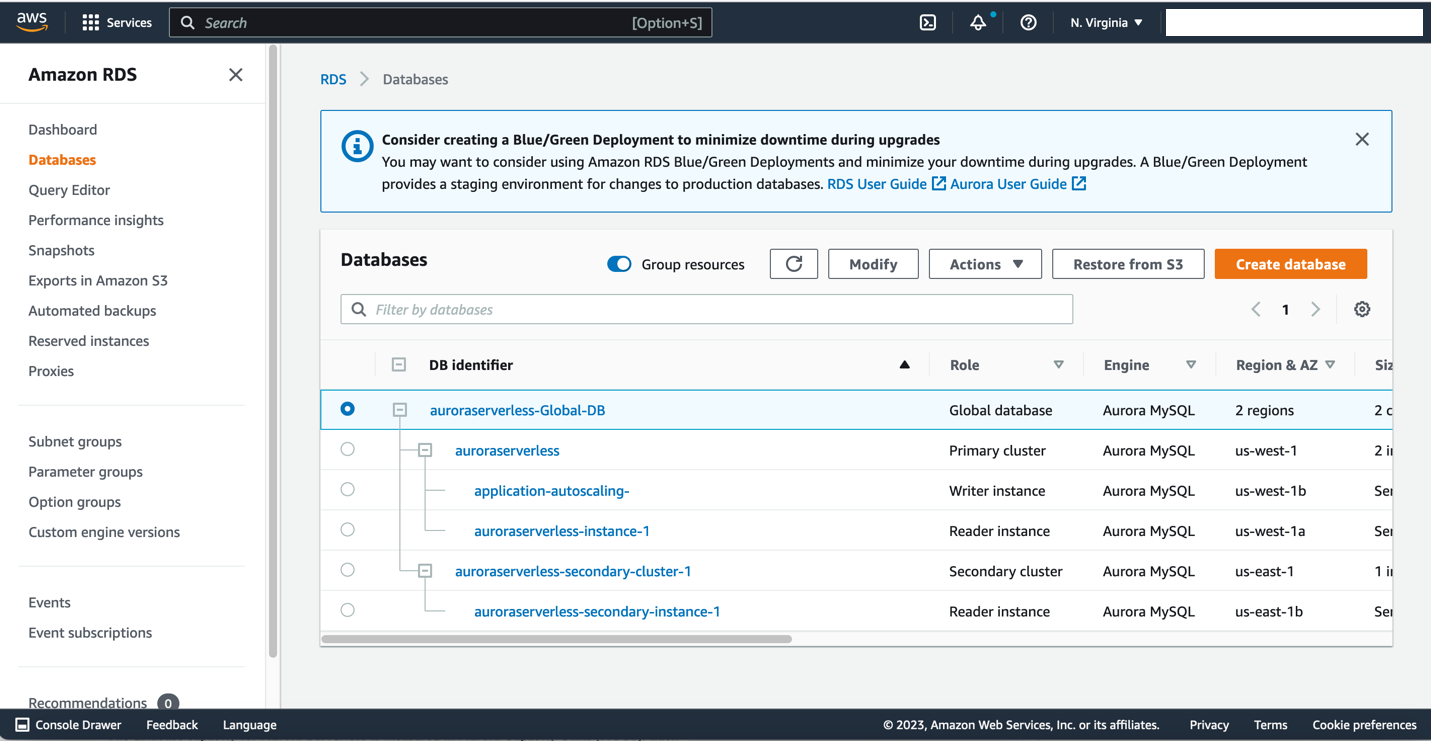Click the table horizontal scrollbar

(x=556, y=639)
